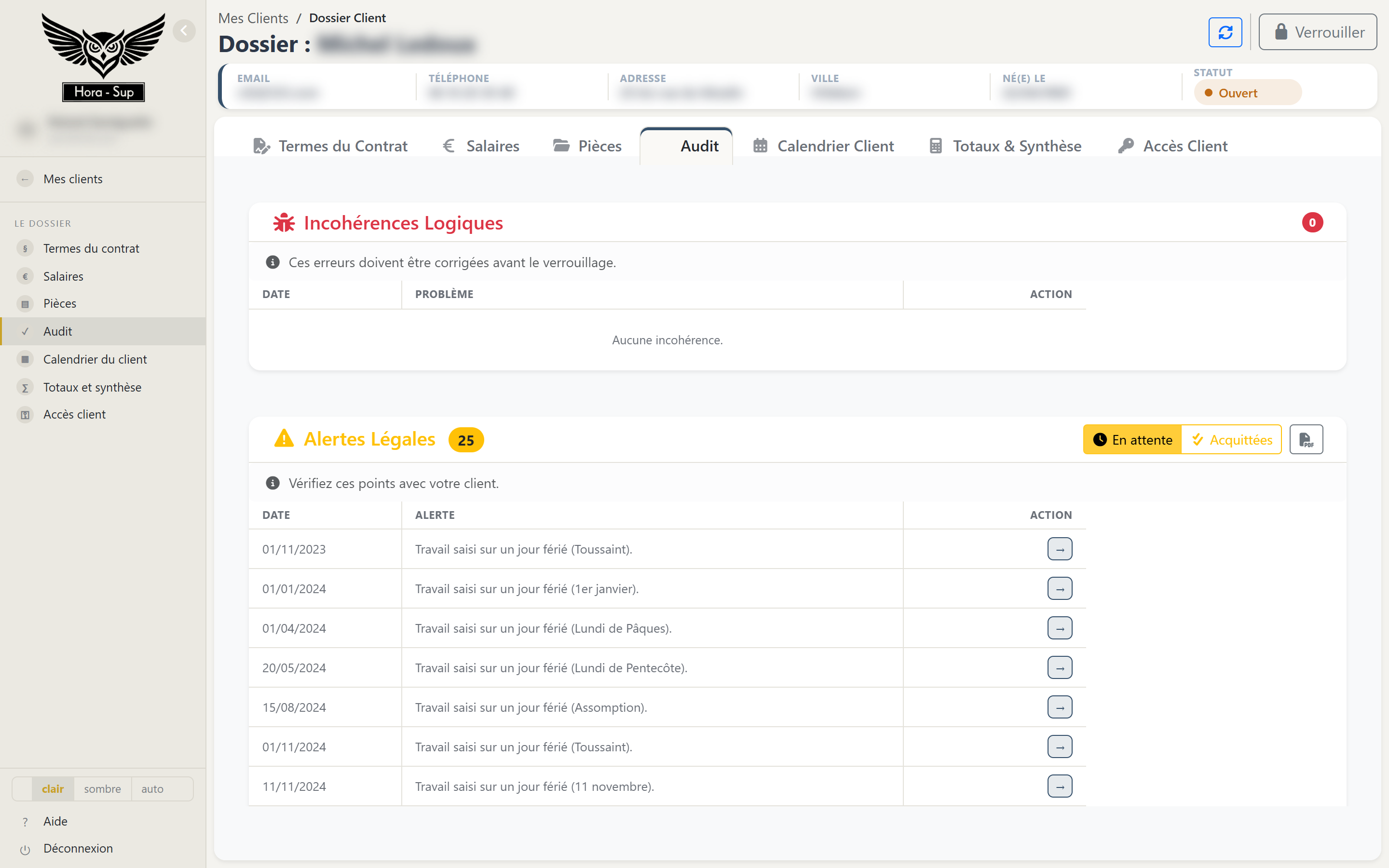Click the blue refresh icon button
Image resolution: width=1389 pixels, height=868 pixels.
tap(1225, 32)
